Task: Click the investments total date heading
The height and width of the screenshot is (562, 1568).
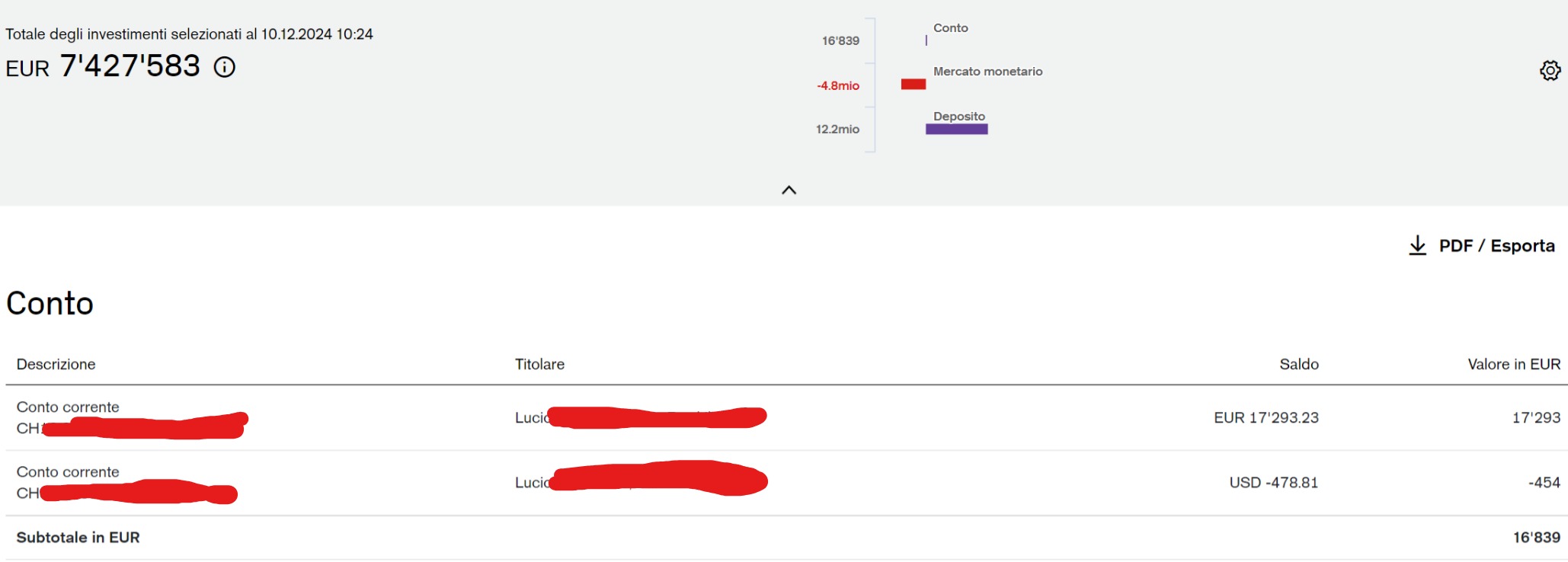Action: tap(189, 34)
